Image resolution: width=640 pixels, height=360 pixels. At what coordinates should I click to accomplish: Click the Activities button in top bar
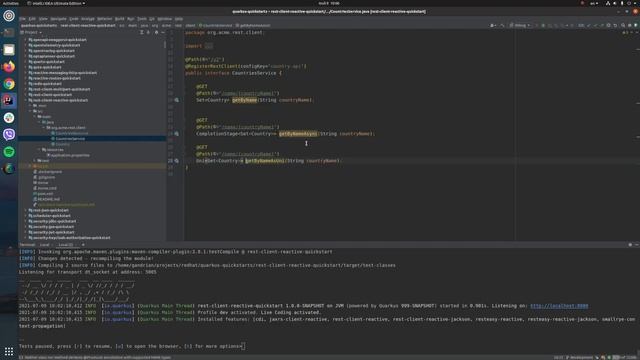pyautogui.click(x=11, y=3)
